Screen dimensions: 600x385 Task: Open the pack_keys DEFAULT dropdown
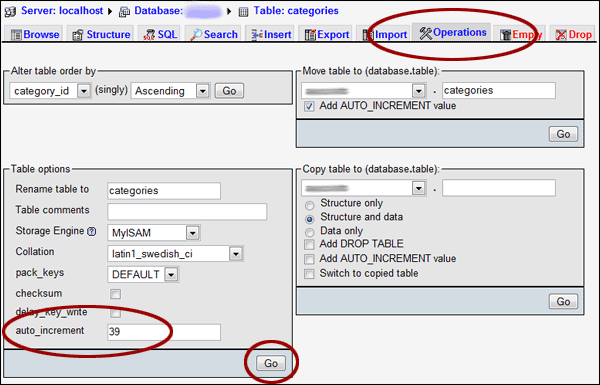(x=143, y=274)
